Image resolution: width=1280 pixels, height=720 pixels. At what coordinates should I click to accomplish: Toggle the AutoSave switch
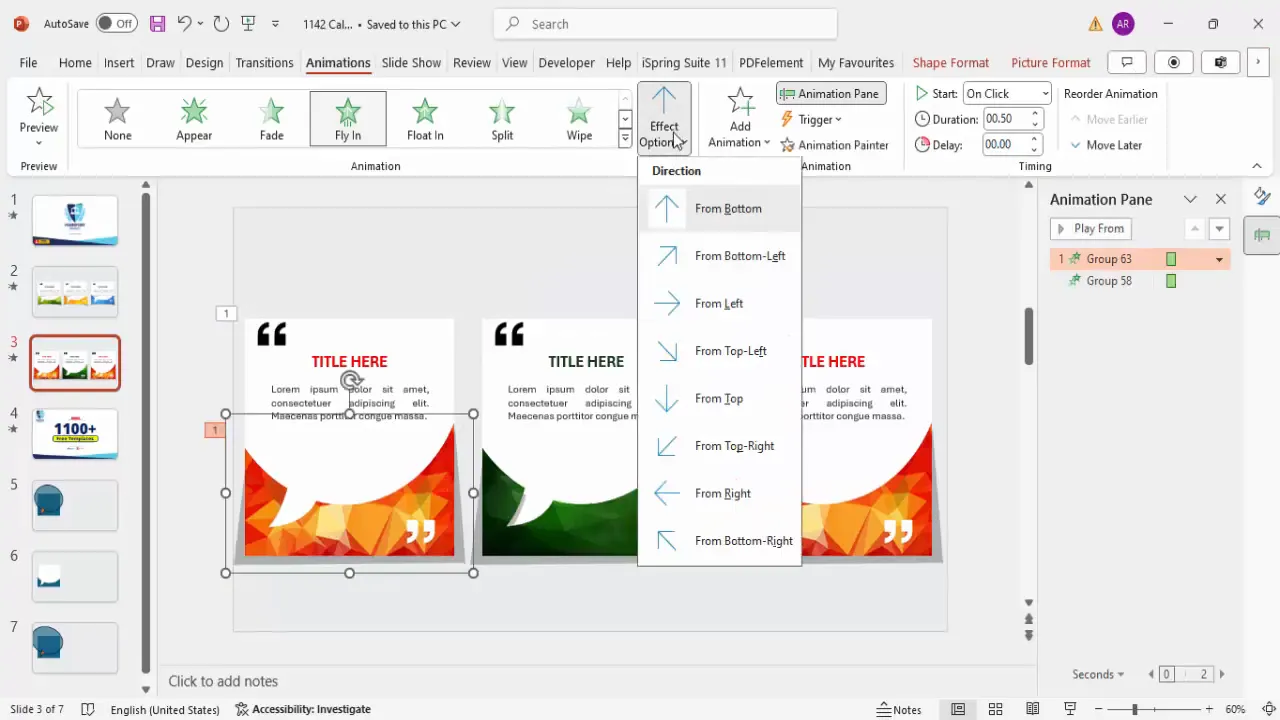pyautogui.click(x=117, y=23)
